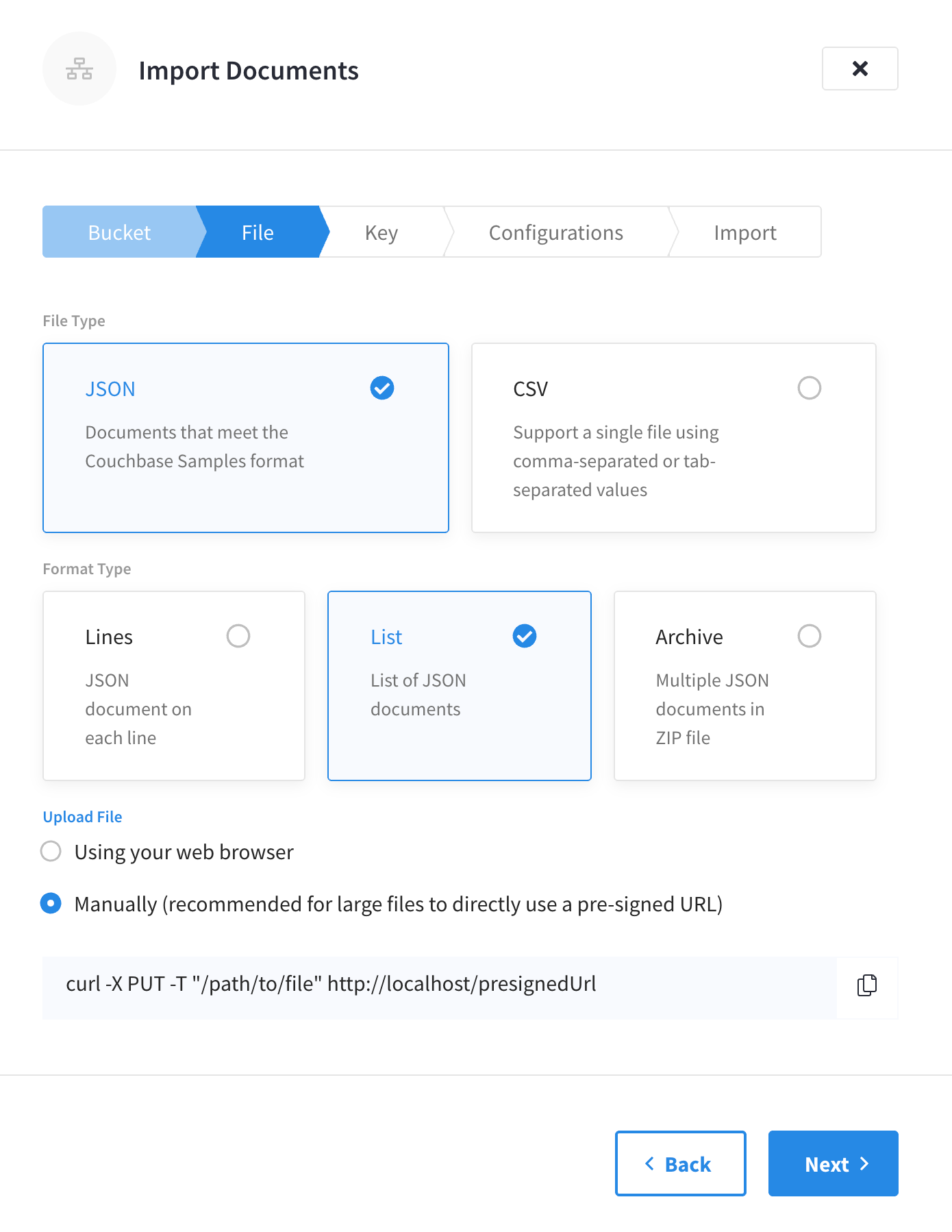Click the Import Documents network icon
Viewport: 952px width, 1232px height.
79,69
